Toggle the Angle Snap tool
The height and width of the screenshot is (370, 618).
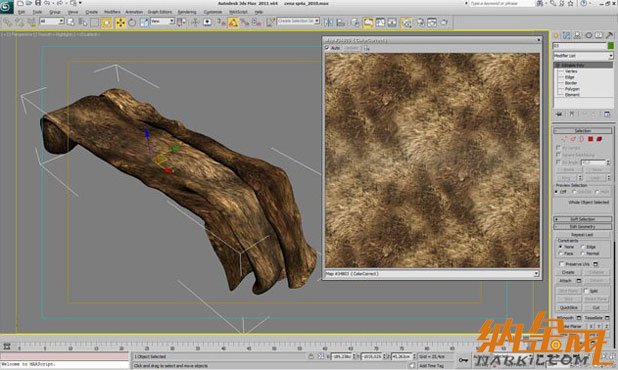233,22
